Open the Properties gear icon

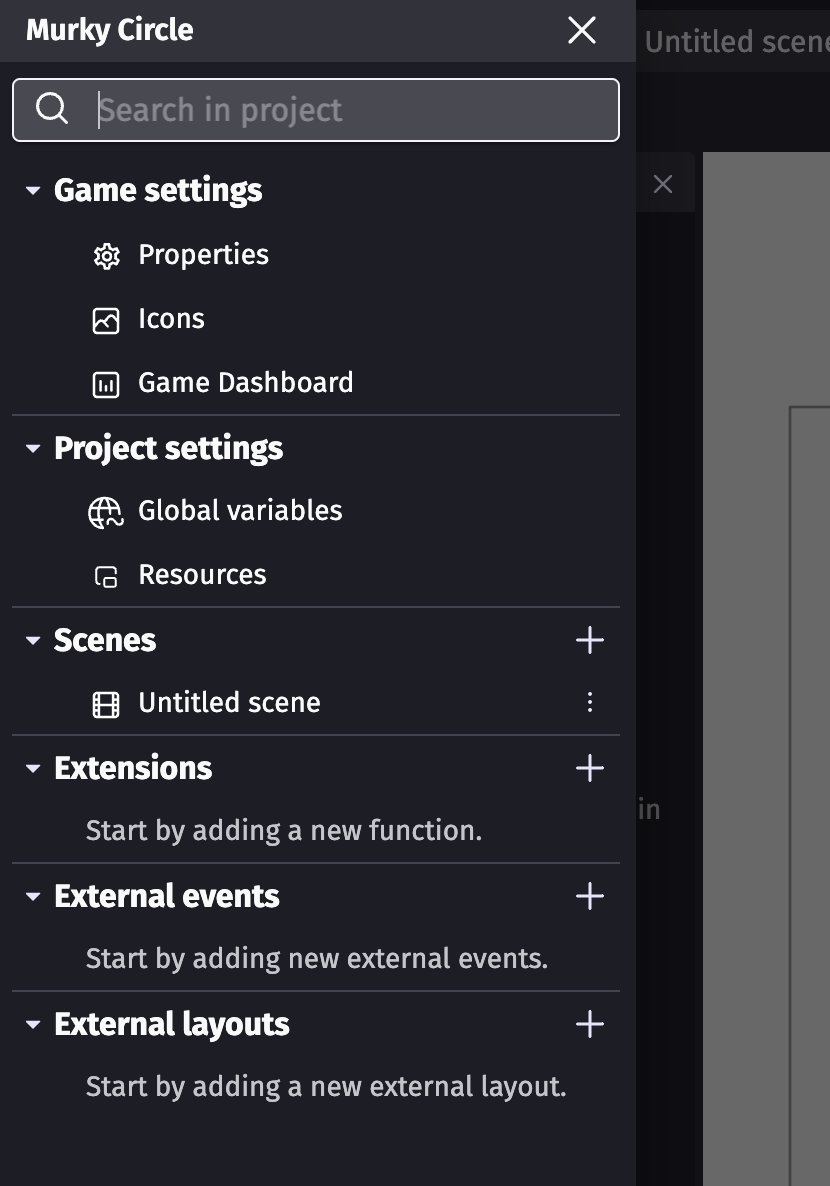coord(106,256)
